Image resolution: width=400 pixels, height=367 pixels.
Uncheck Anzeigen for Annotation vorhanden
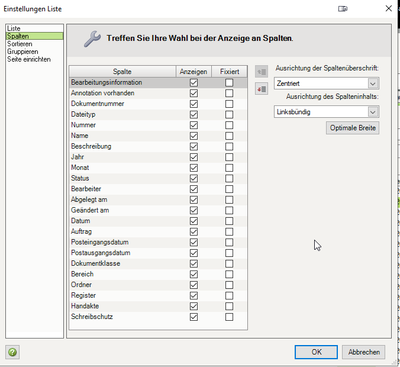click(194, 93)
